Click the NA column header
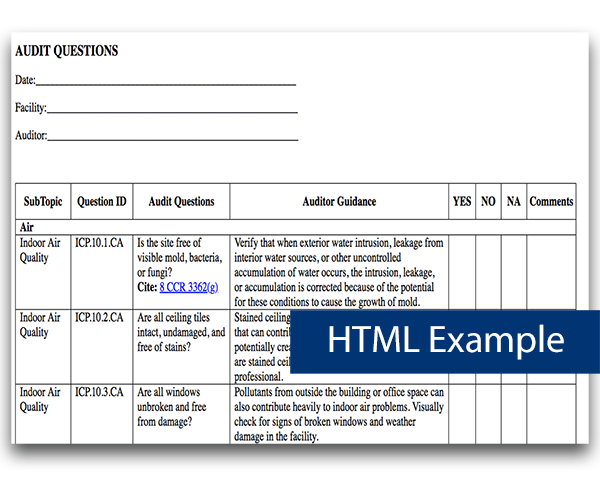 [514, 201]
